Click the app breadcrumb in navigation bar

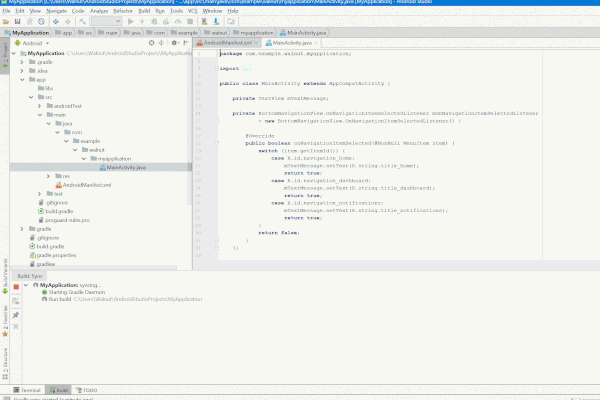tap(64, 33)
